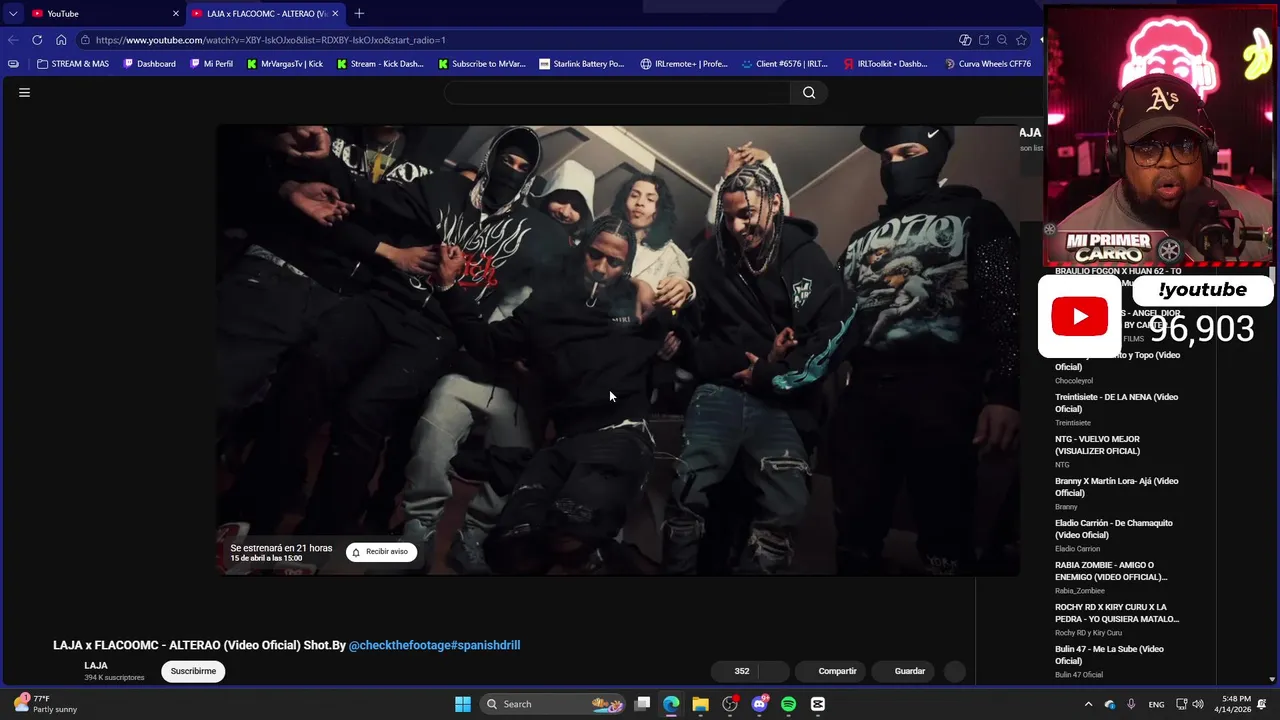This screenshot has width=1280, height=720.
Task: Open the Stream - Kick Dash bookmark
Action: (380, 64)
